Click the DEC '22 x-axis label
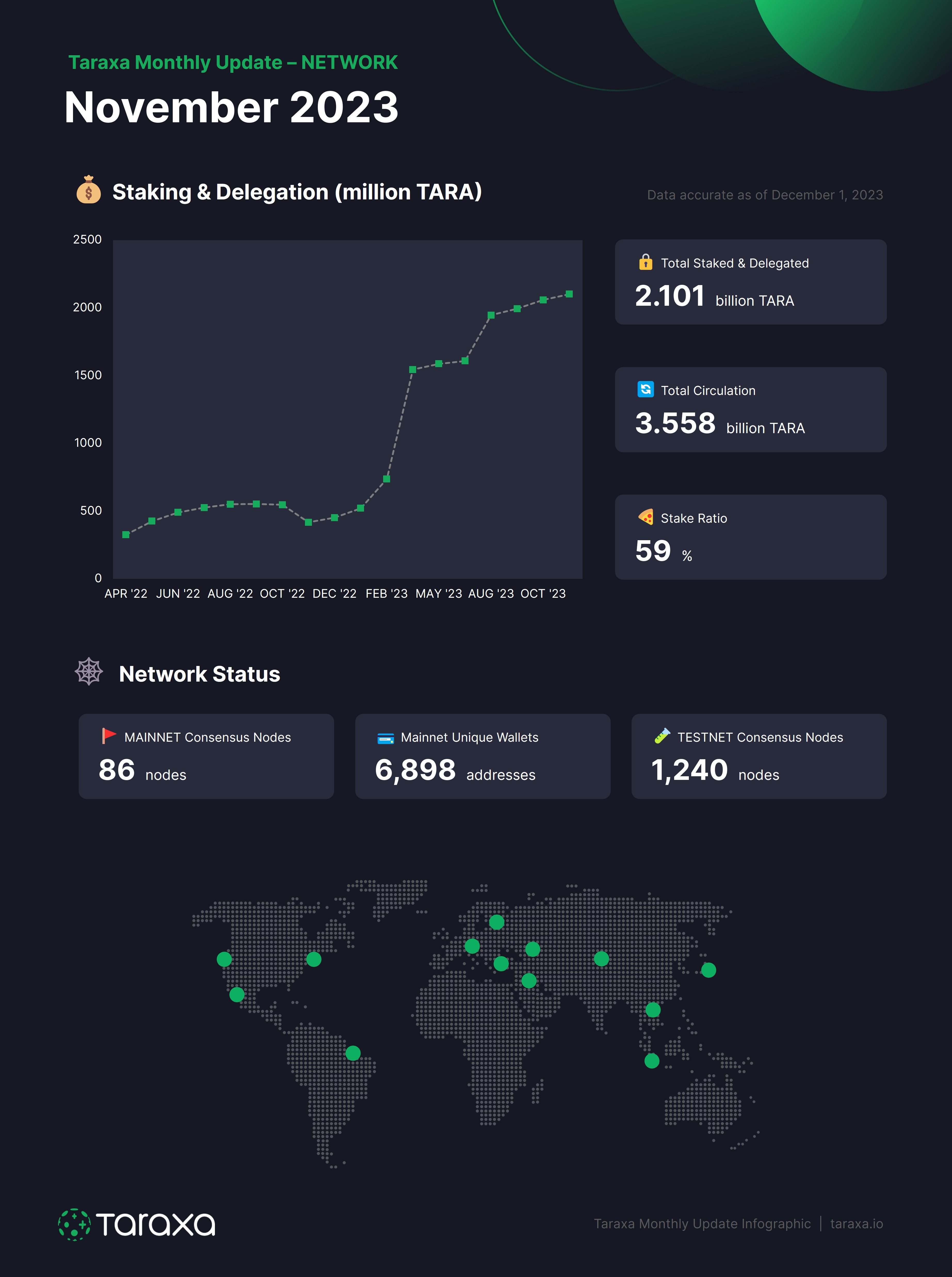 [x=334, y=594]
